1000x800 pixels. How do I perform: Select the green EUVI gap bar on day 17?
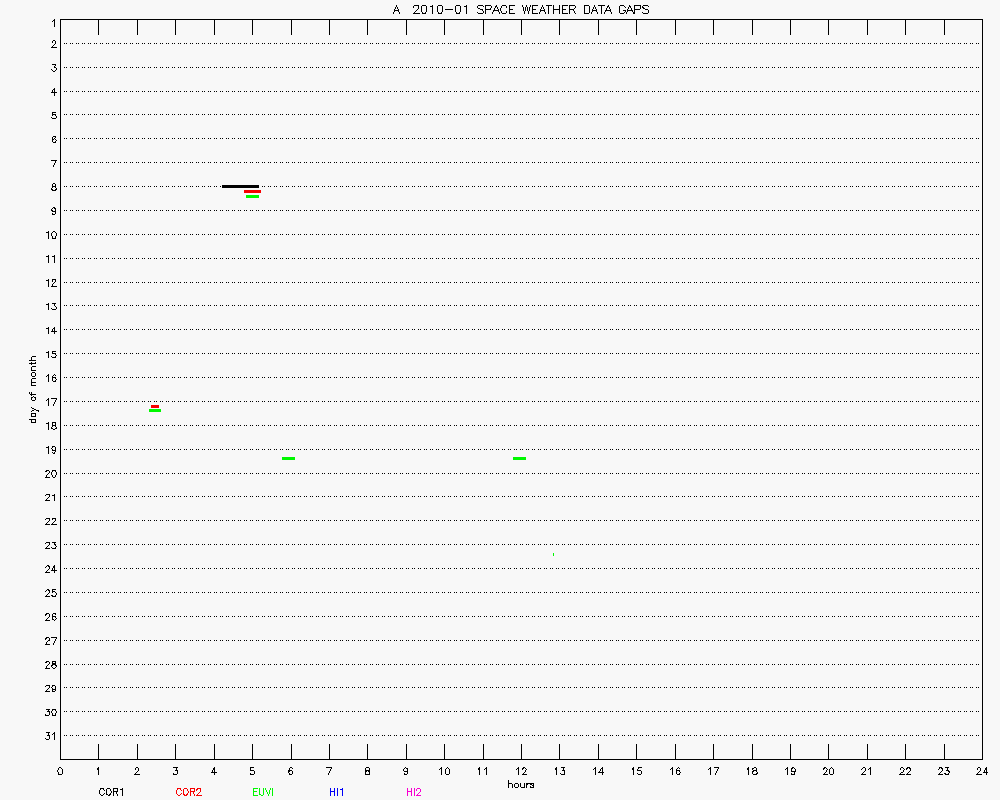click(155, 410)
